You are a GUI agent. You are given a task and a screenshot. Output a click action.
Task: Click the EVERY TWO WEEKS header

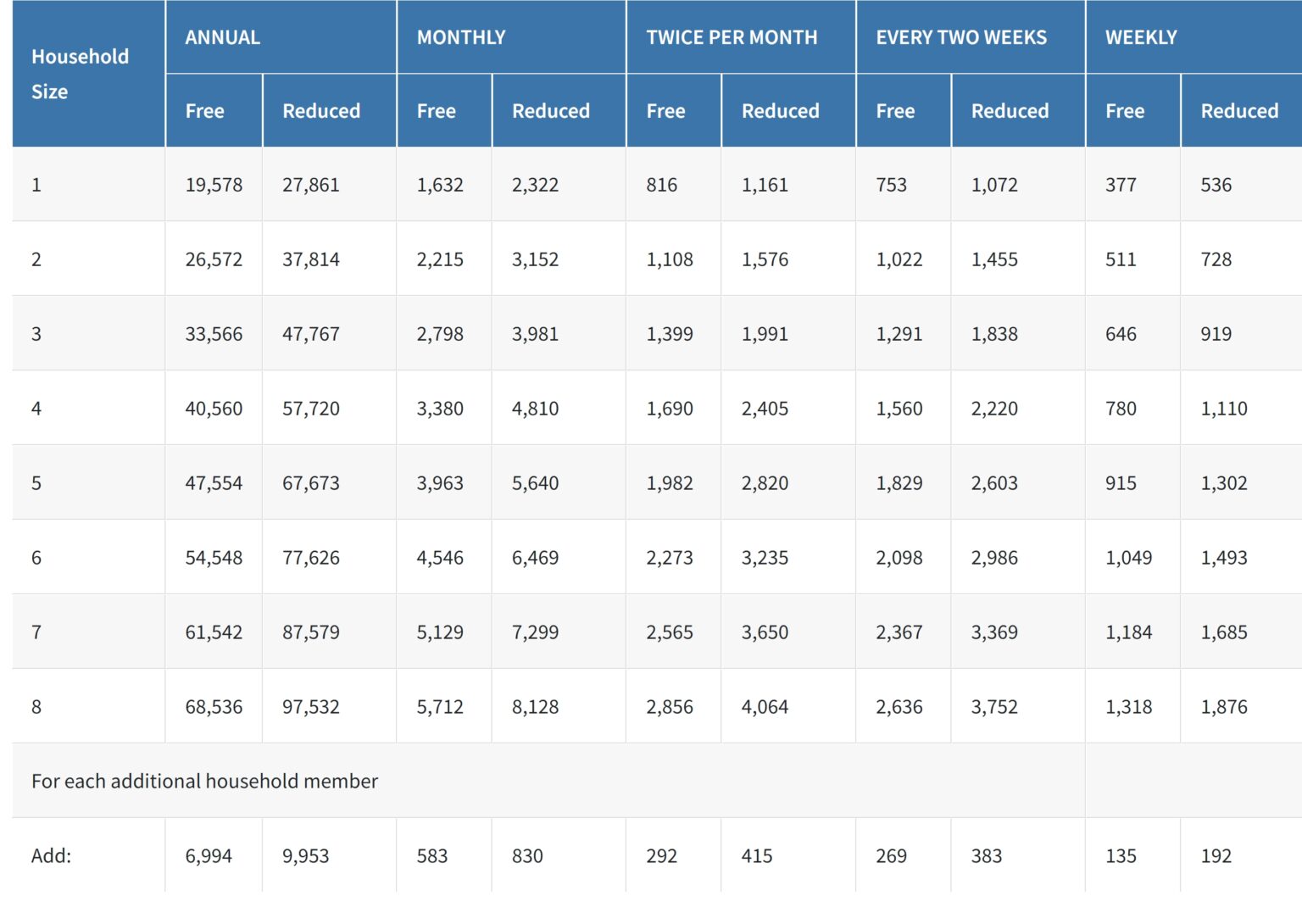click(961, 37)
